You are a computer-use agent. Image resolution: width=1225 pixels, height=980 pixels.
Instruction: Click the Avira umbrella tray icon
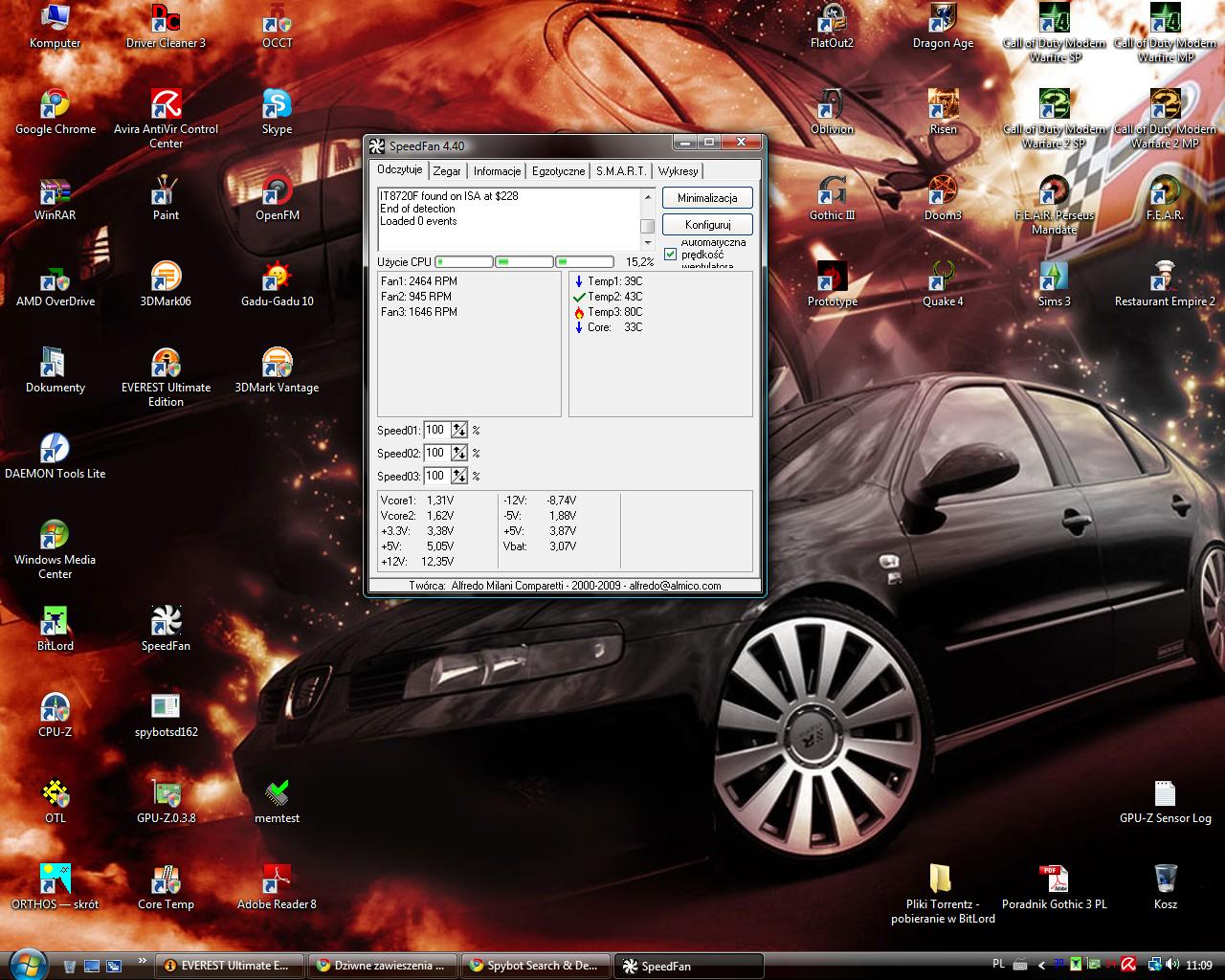coord(1129,965)
